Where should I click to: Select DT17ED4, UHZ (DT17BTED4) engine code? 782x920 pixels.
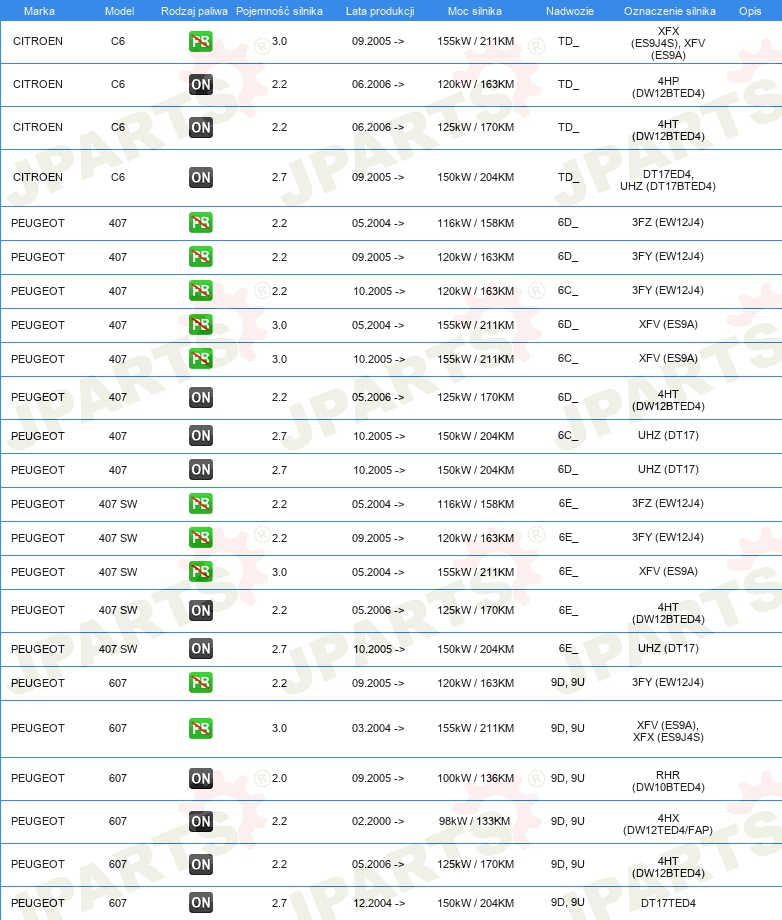coord(668,180)
